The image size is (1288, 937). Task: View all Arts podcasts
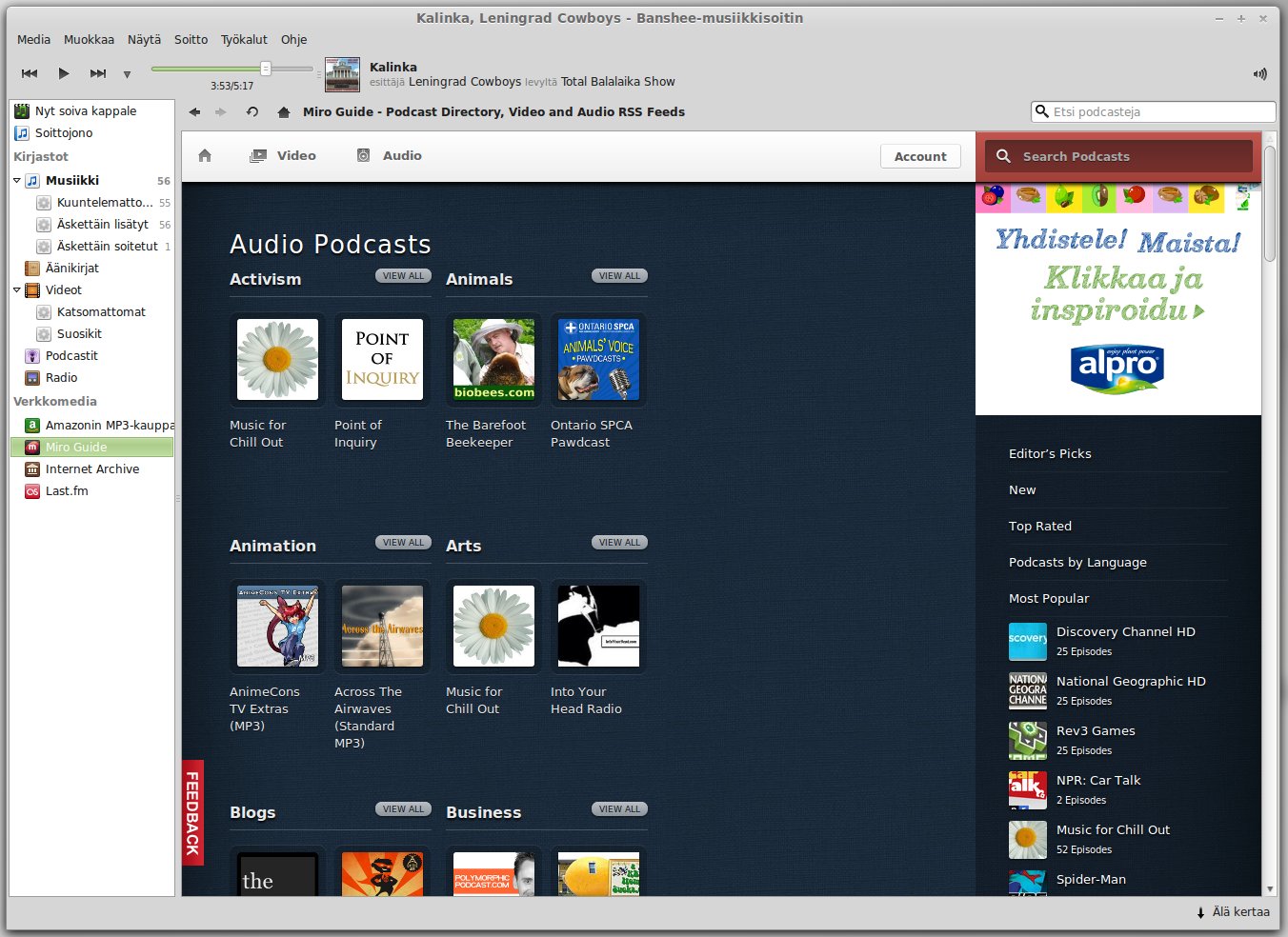click(x=620, y=543)
